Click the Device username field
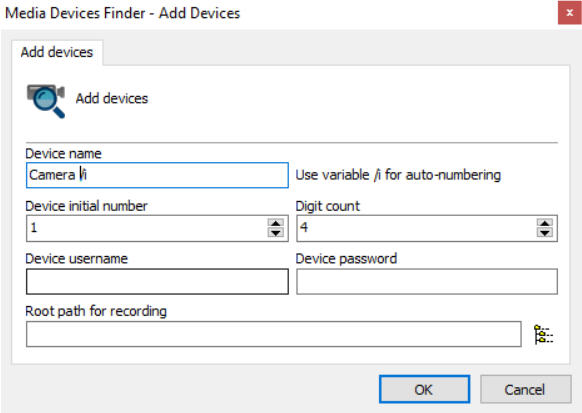Viewport: 582px width, 413px height. click(157, 282)
